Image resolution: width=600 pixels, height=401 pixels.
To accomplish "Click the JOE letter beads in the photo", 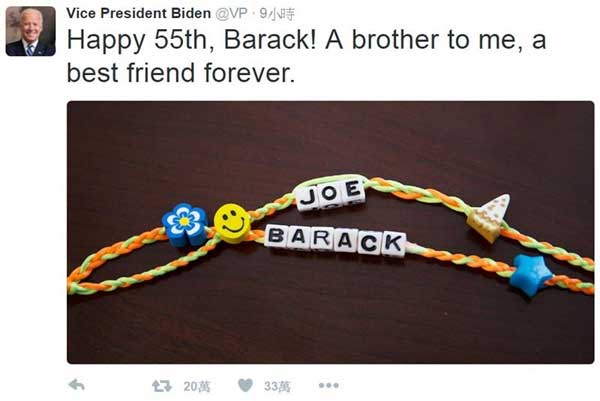I will coord(330,194).
